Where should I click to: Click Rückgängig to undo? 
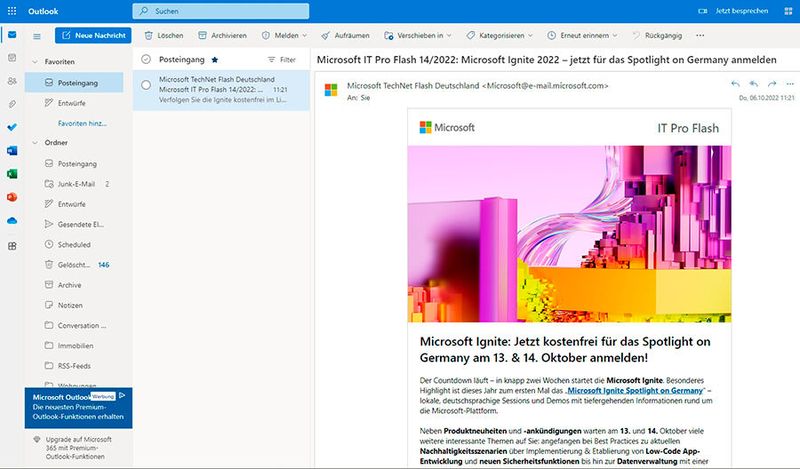point(657,35)
